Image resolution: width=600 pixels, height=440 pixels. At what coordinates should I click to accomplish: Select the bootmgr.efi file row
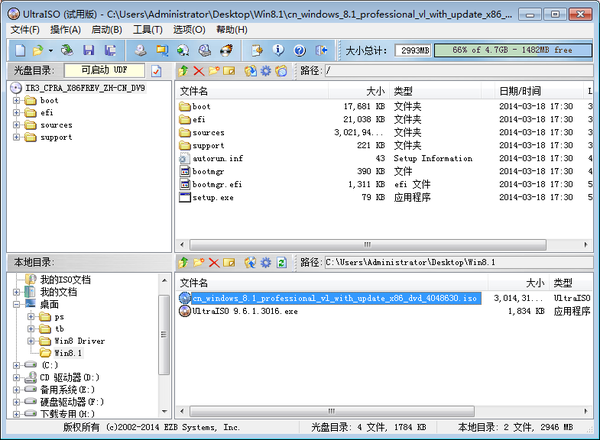[x=385, y=184]
